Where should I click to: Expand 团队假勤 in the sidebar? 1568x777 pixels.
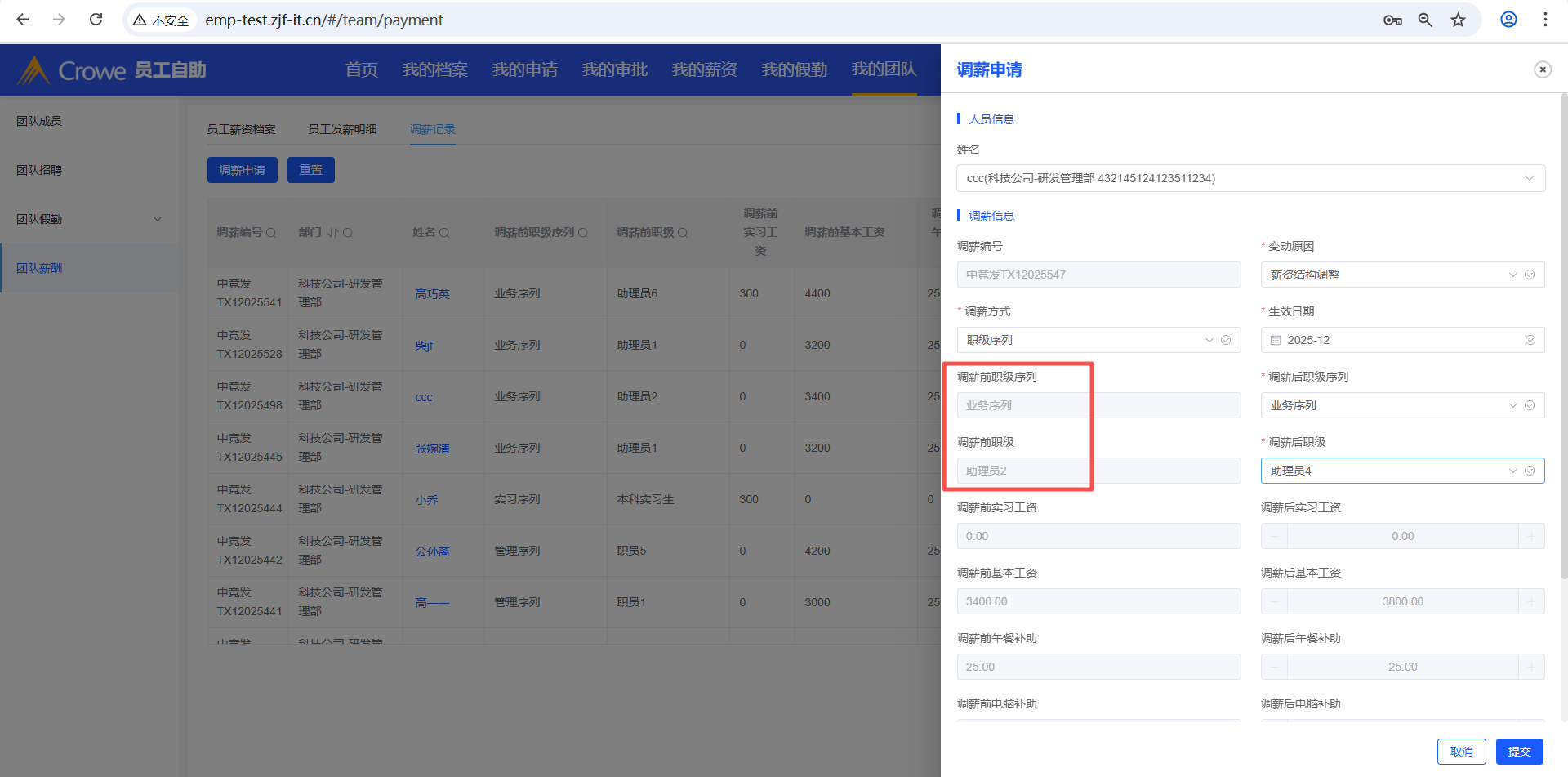88,219
